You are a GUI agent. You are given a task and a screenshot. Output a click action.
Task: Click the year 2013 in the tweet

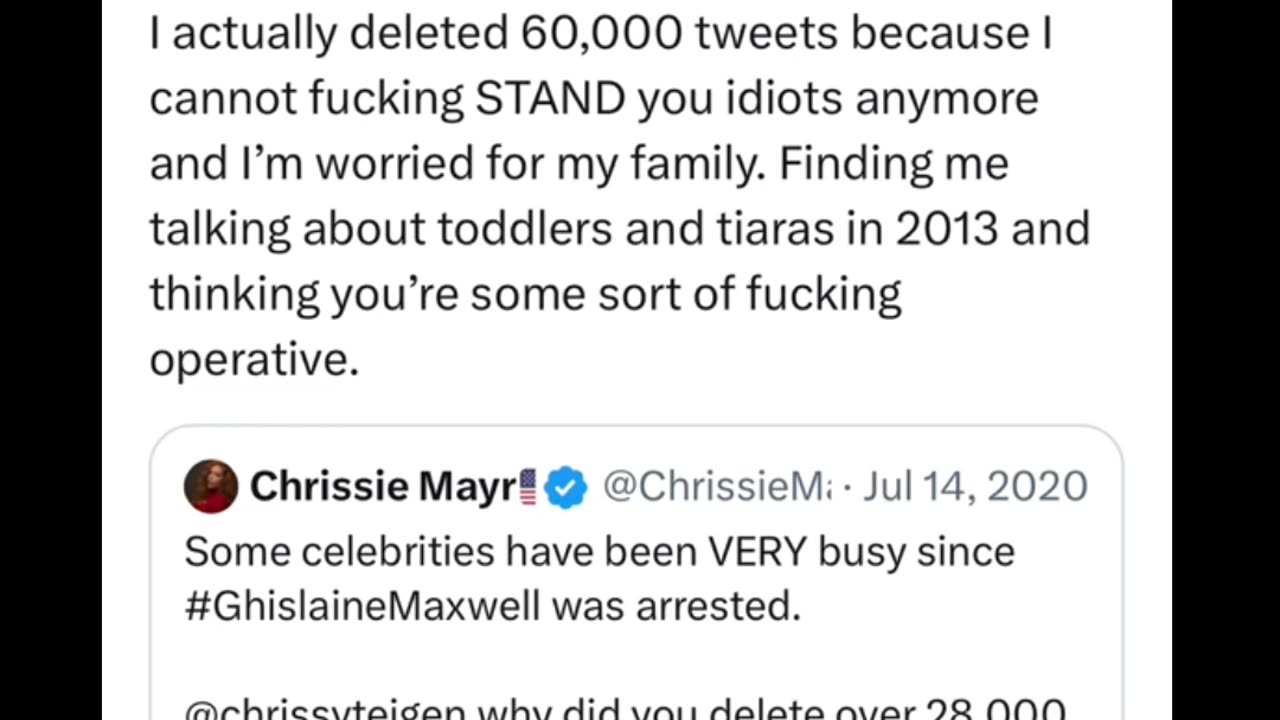pos(946,229)
